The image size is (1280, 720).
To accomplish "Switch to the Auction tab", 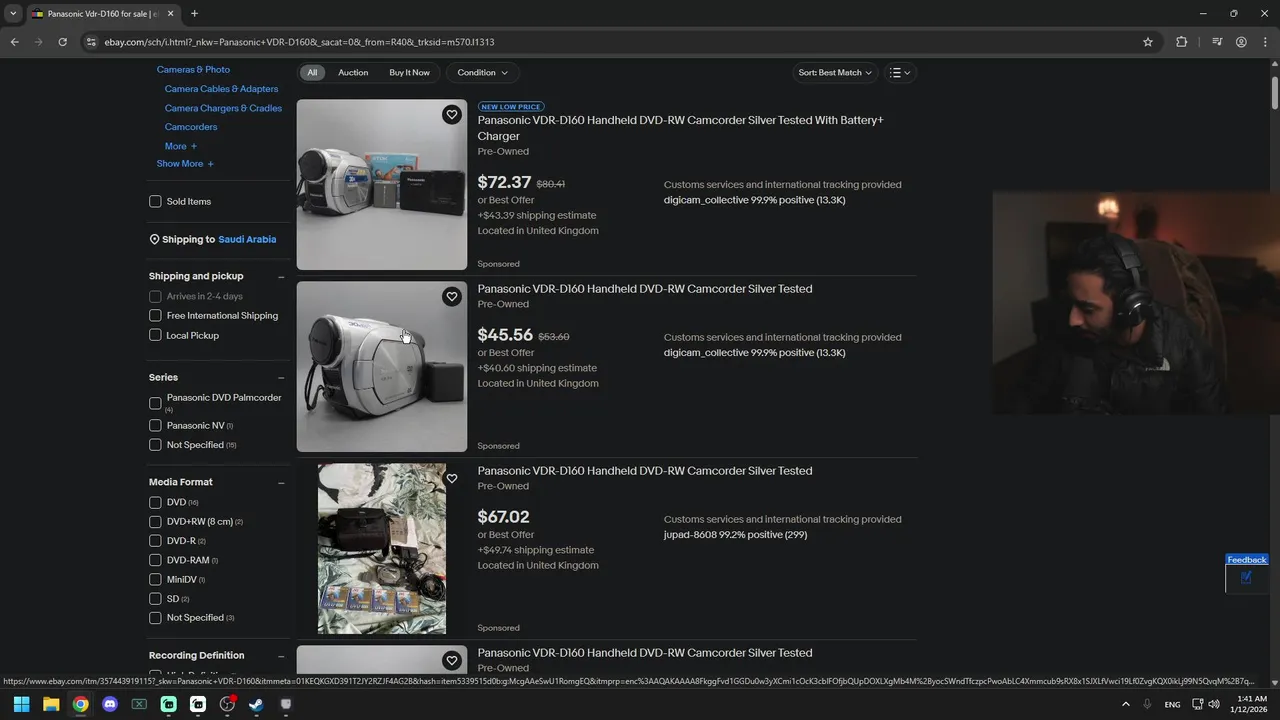I will click(x=353, y=72).
